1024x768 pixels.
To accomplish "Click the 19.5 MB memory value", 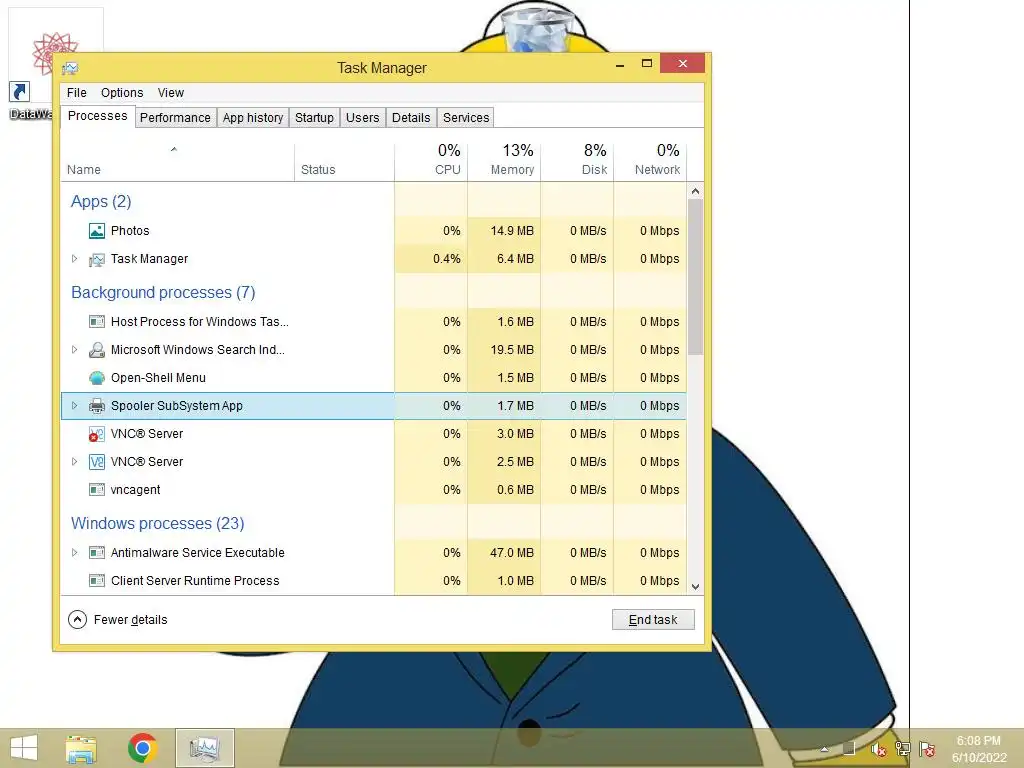I will pyautogui.click(x=512, y=349).
